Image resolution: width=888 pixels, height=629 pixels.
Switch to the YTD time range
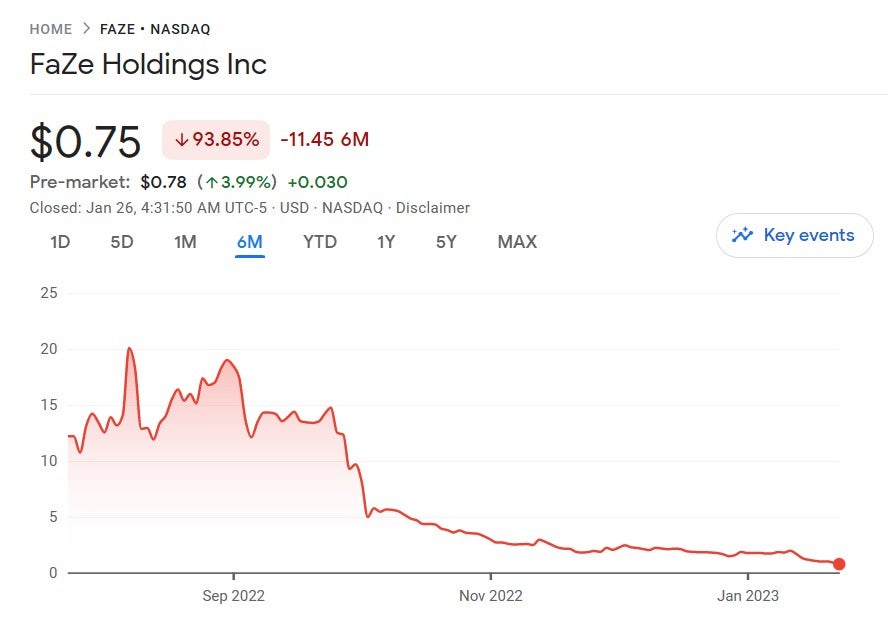click(320, 241)
